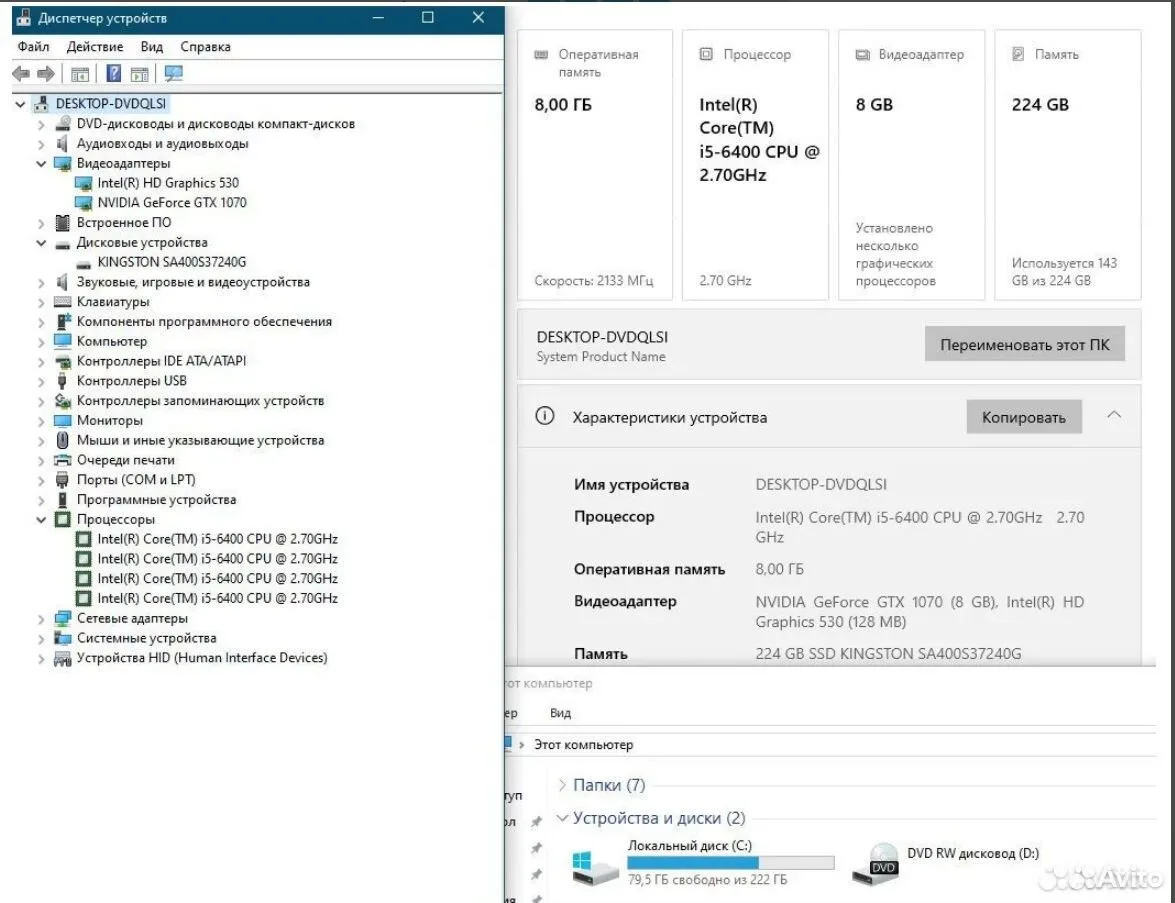Expand the Папки (7) group
The width and height of the screenshot is (1175, 903).
coord(562,785)
